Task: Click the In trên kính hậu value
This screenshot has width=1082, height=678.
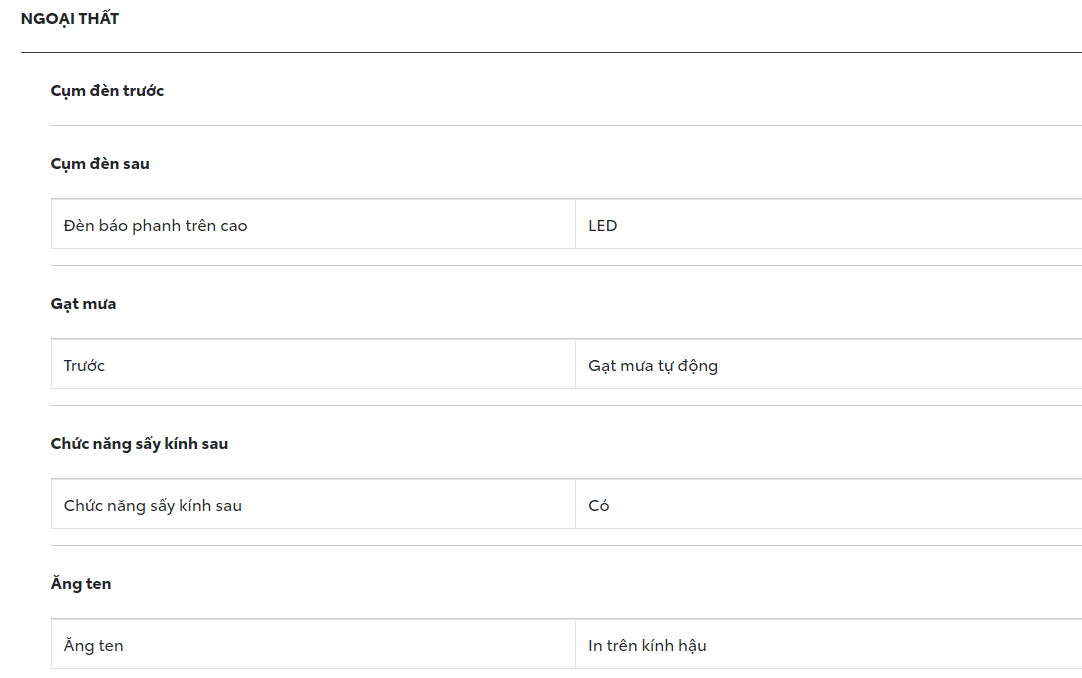Action: [647, 646]
